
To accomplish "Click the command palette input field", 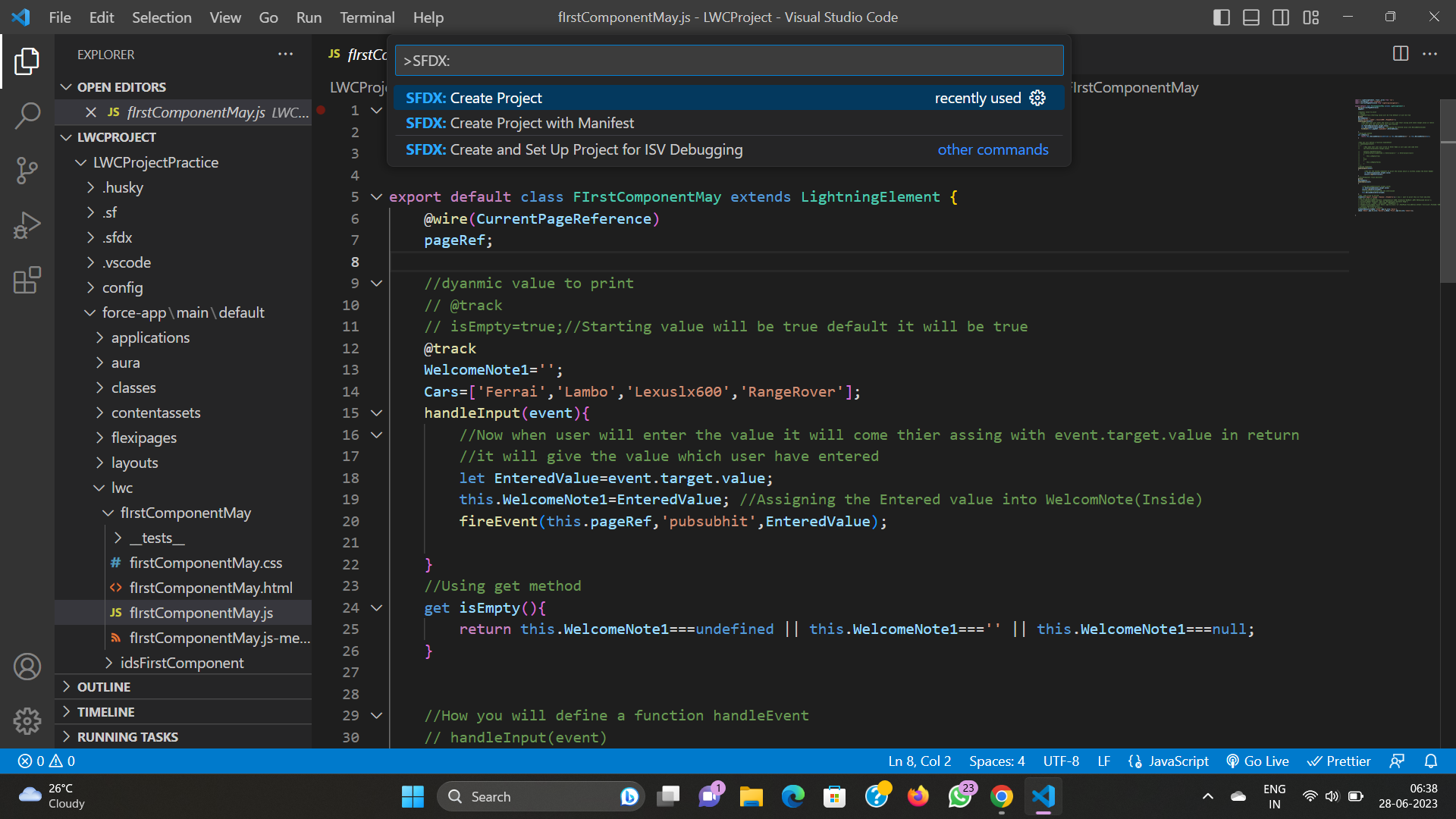I will click(728, 61).
